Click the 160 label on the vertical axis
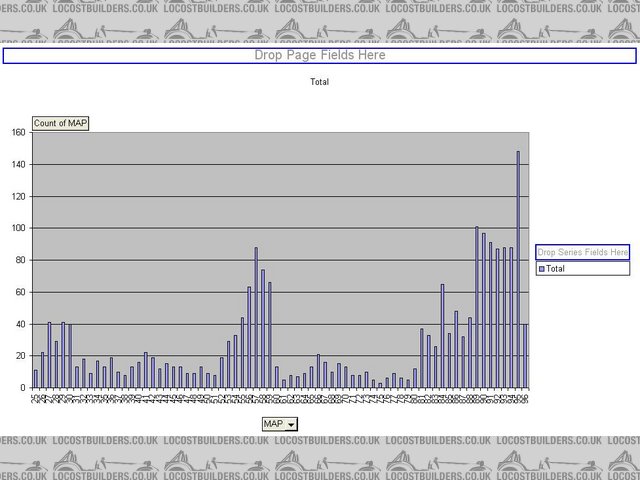Screen dimensions: 640x480 (x=19, y=132)
